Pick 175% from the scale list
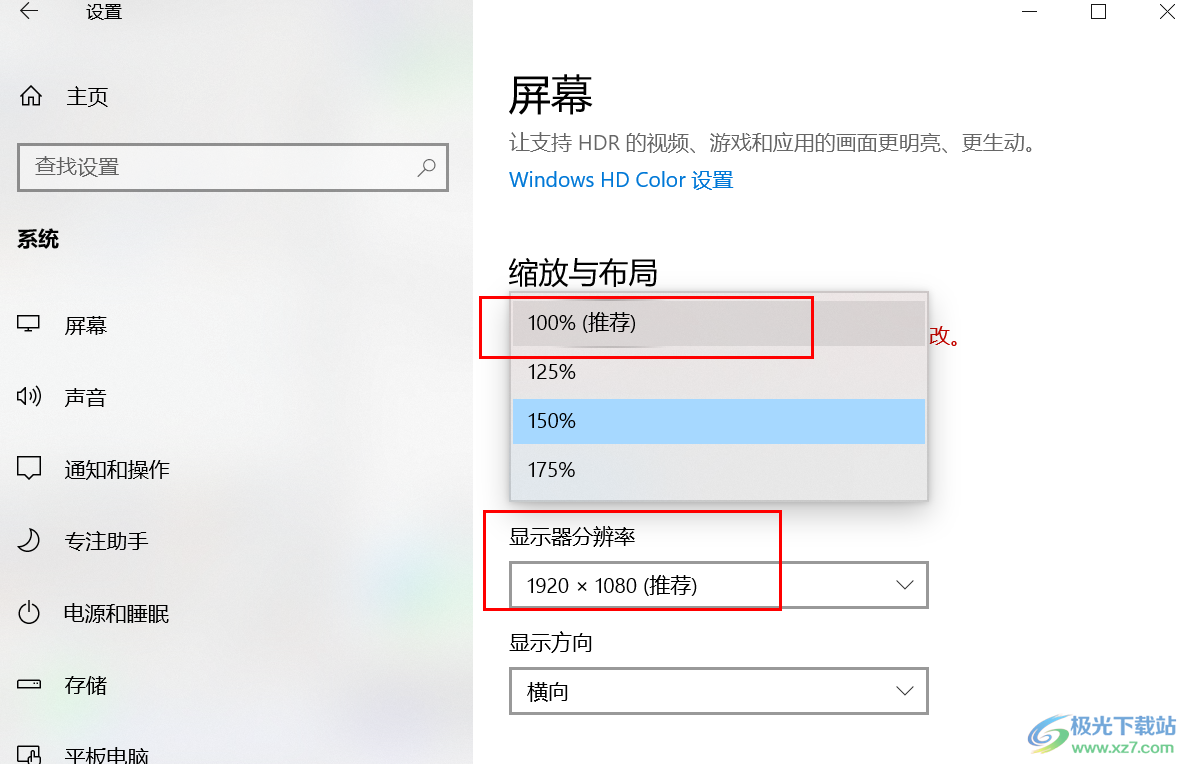This screenshot has width=1187, height=764. click(x=552, y=469)
